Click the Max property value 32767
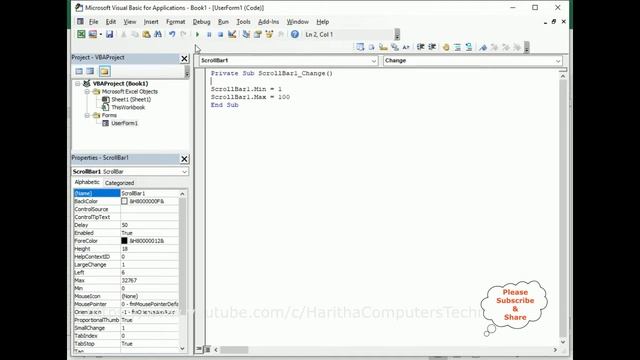This screenshot has height=360, width=640. tap(149, 280)
